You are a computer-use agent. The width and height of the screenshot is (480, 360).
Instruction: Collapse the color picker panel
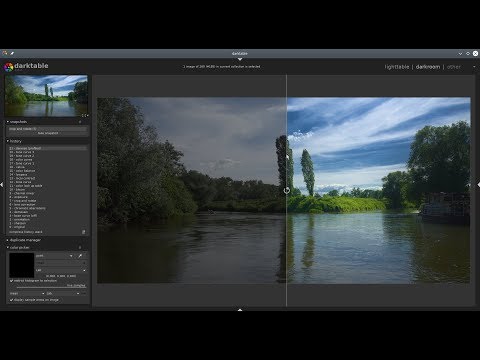pos(8,248)
